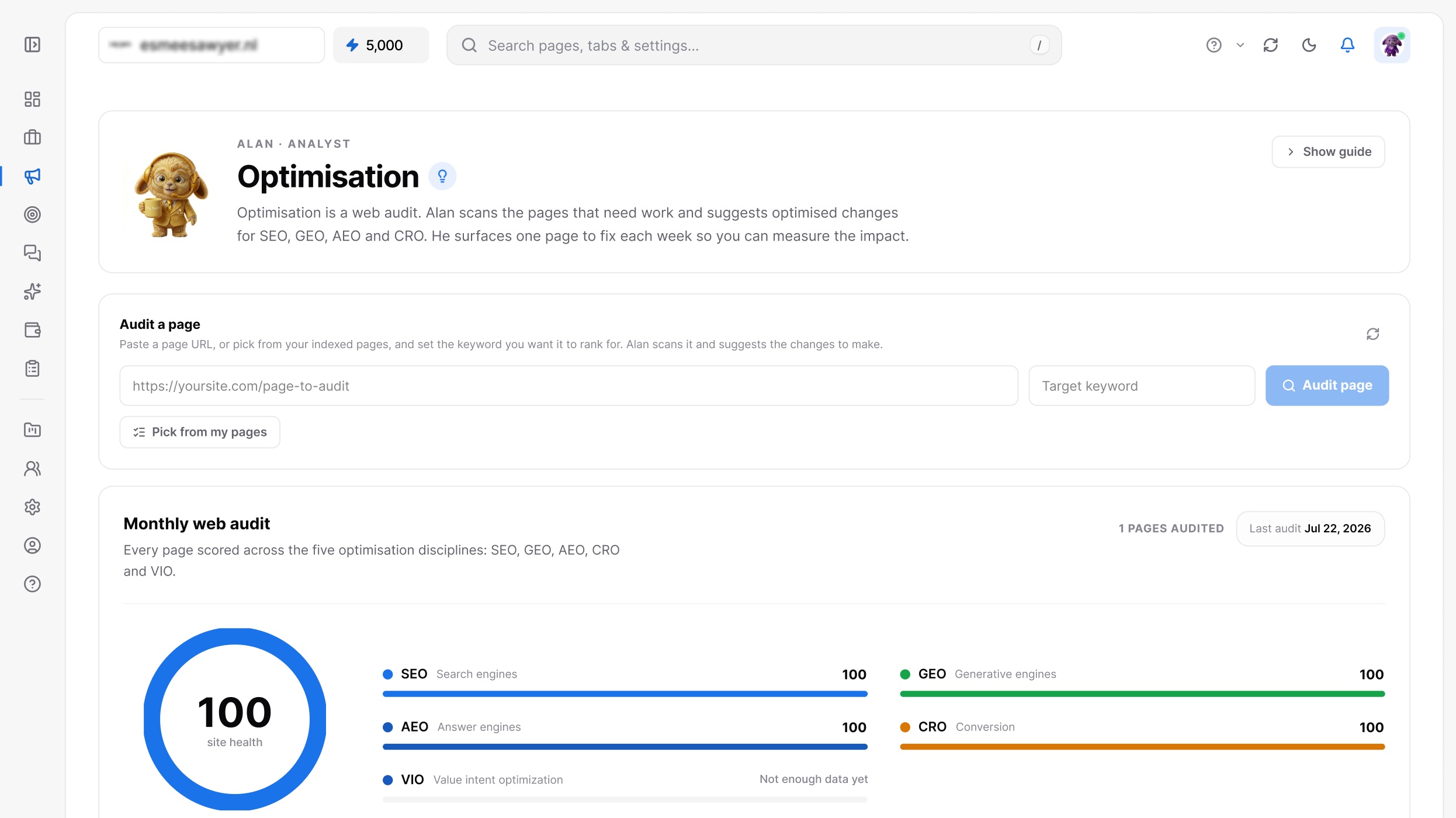Collapse the sidebar panel icon
This screenshot has height=818, width=1456.
(33, 44)
